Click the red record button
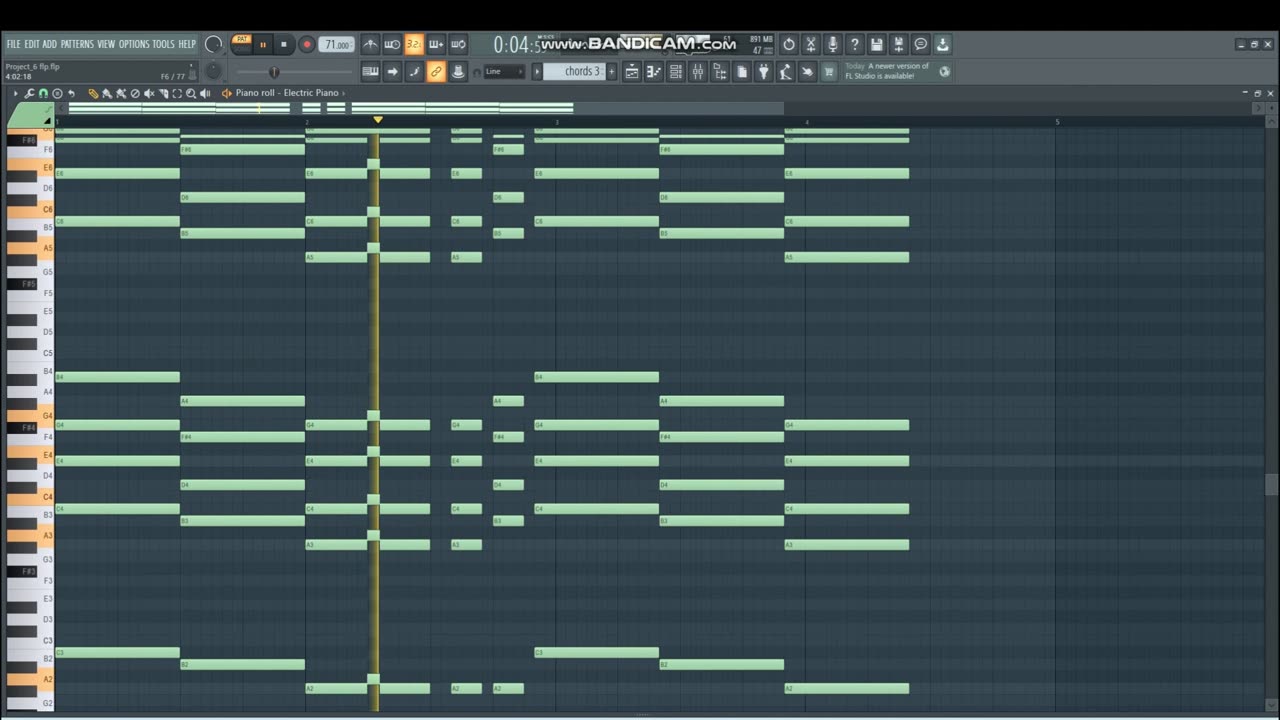Viewport: 1280px width, 720px height. 307,44
